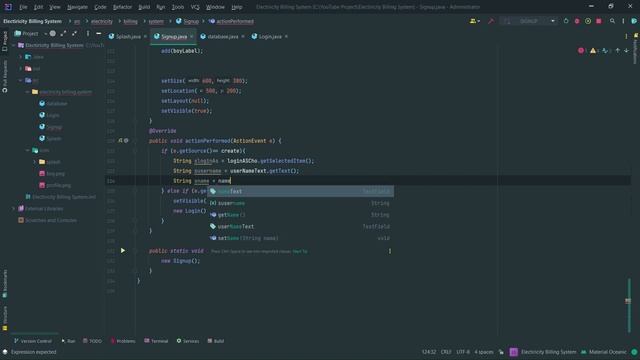Expand the out folder in project tree
Image resolution: width=640 pixels, height=360 pixels.
(20, 69)
